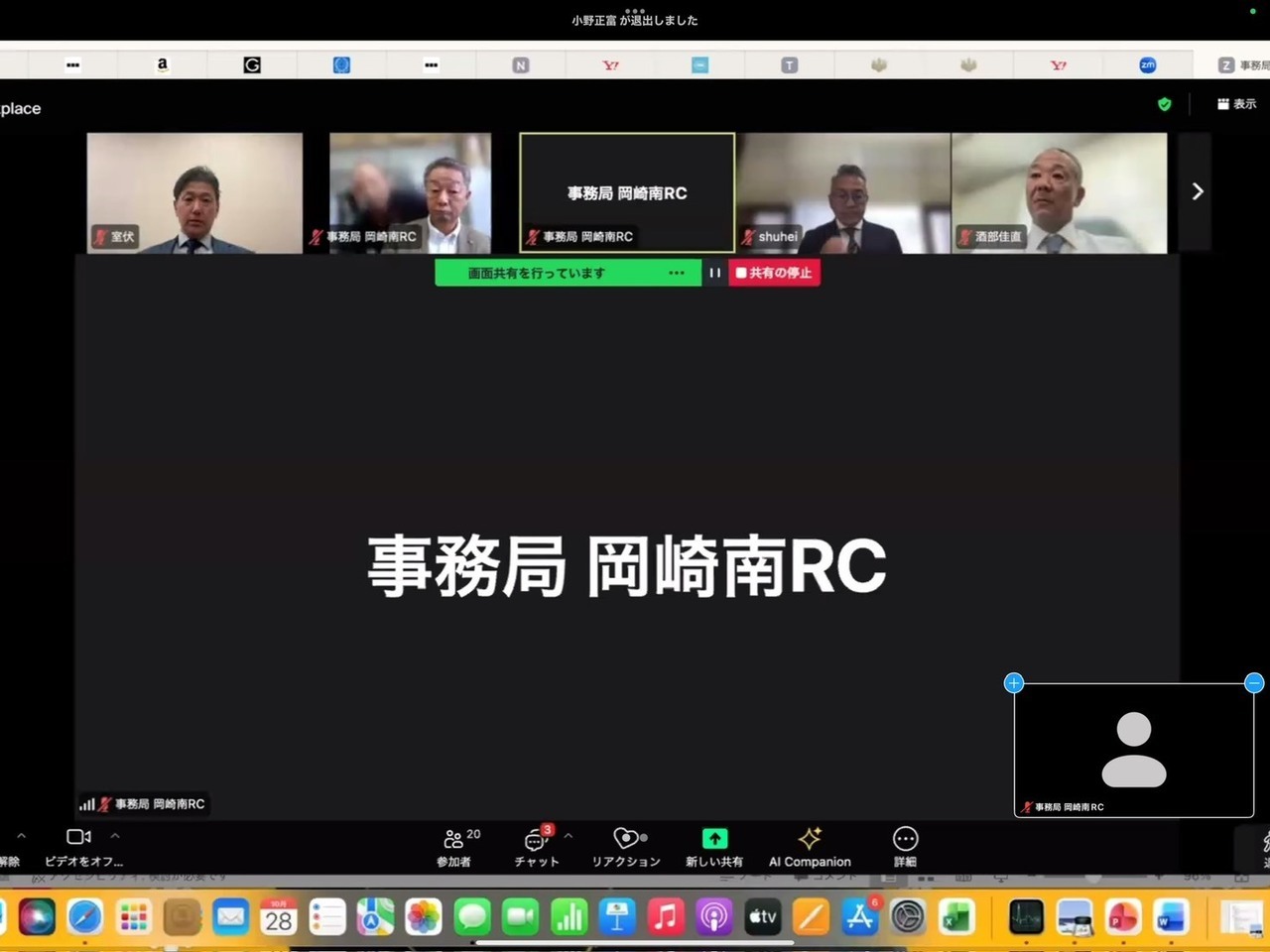Open the more options (詳細) menu
The width and height of the screenshot is (1270, 952).
[x=905, y=847]
